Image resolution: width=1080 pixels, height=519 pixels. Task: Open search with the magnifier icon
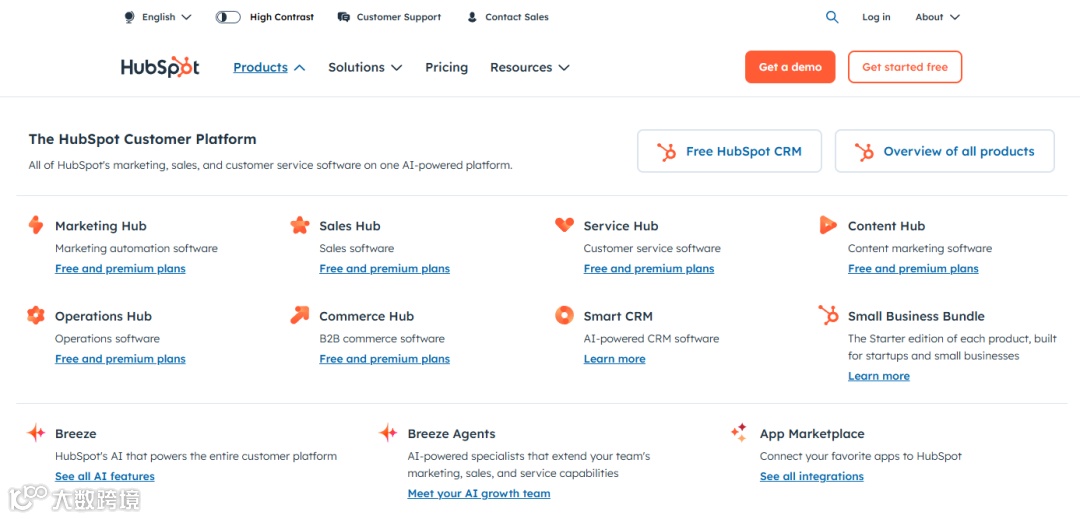pos(832,17)
